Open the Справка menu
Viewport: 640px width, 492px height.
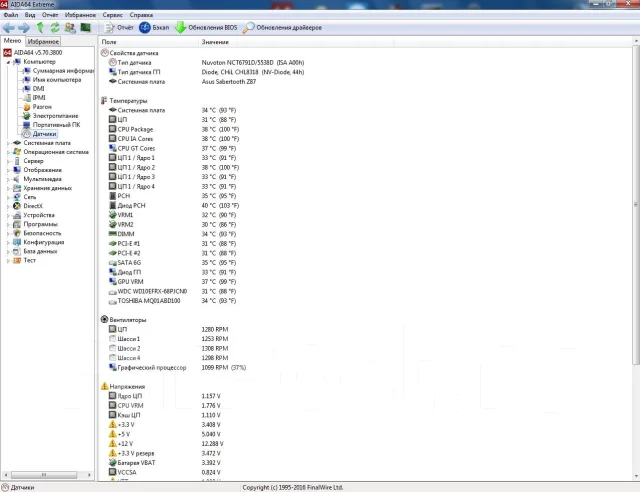141,15
